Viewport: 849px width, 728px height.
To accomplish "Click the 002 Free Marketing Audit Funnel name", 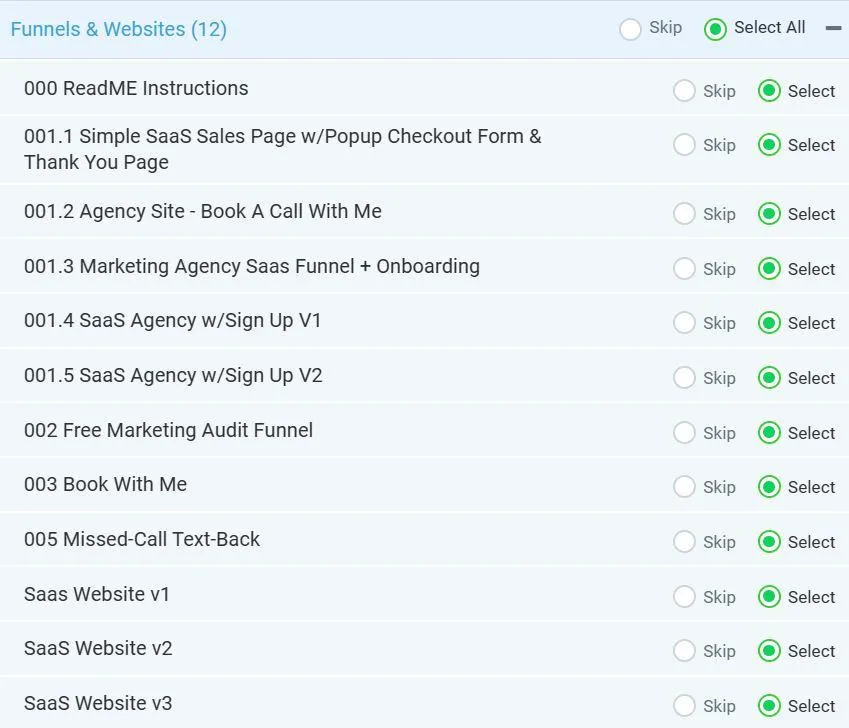I will click(168, 430).
